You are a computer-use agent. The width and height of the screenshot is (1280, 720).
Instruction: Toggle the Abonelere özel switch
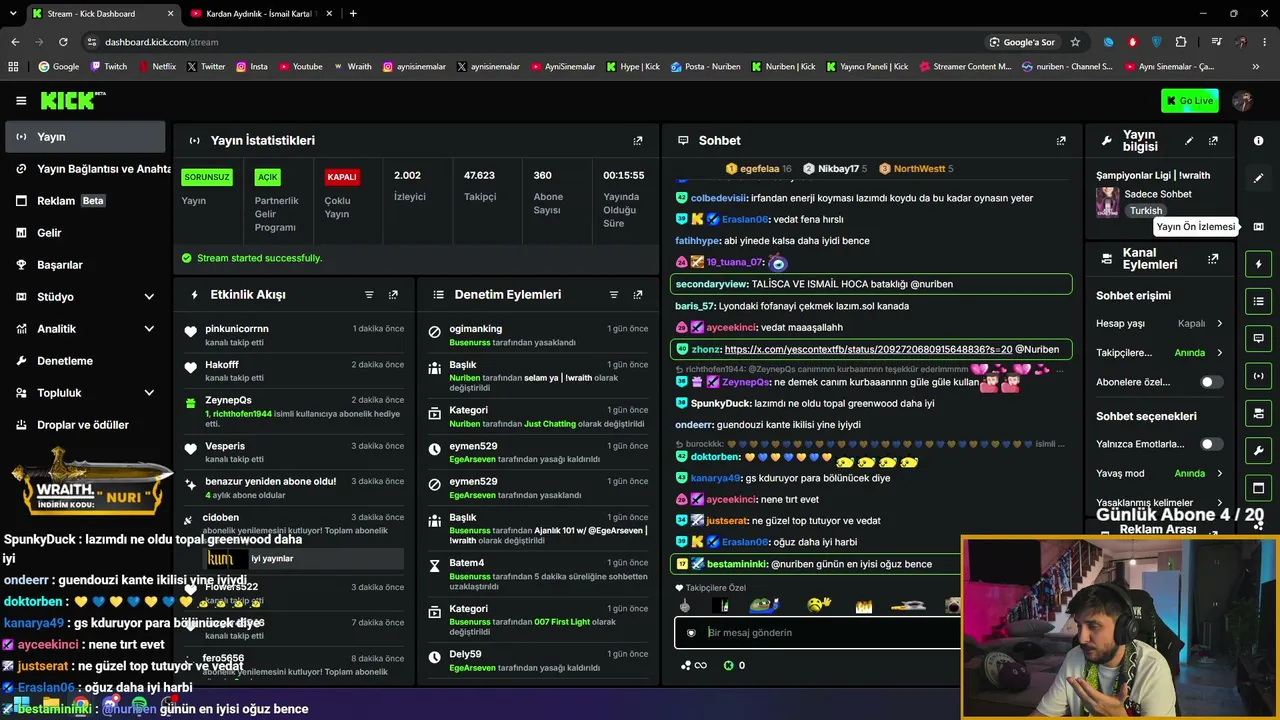(x=1211, y=382)
